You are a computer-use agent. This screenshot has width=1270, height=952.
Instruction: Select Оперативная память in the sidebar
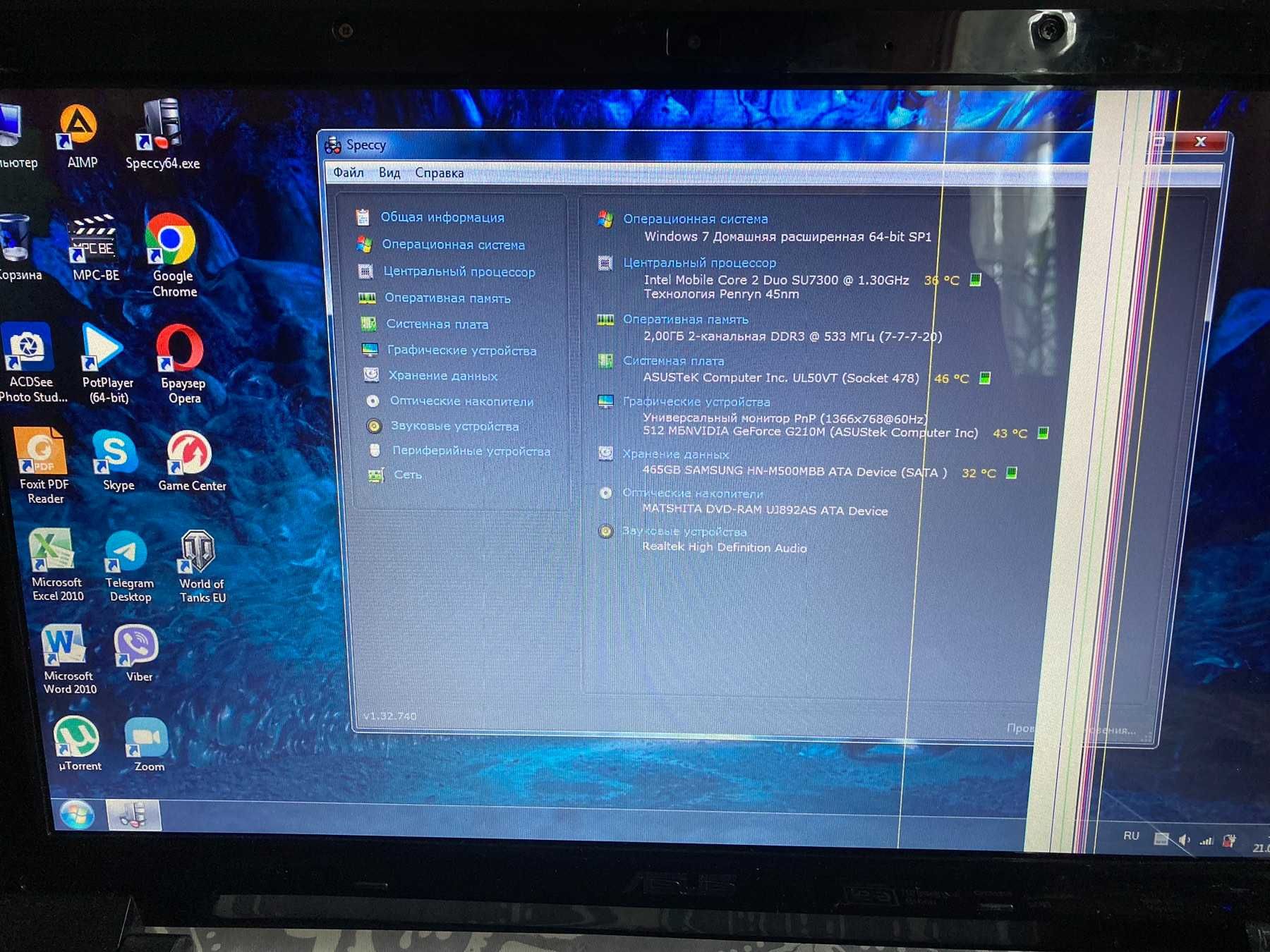tap(447, 298)
